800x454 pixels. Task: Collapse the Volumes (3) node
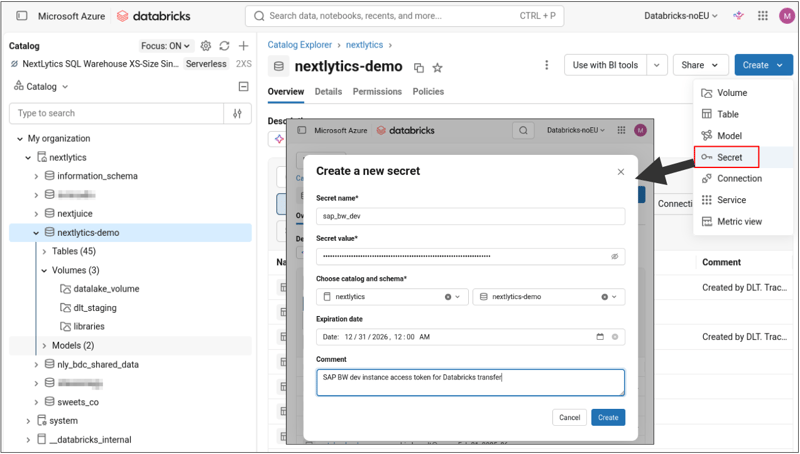44,270
